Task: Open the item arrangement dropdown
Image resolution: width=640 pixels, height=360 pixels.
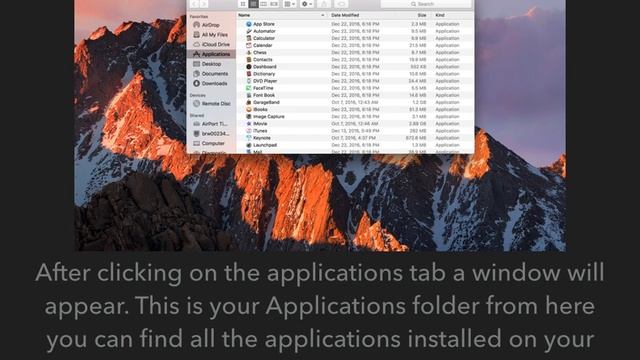Action: [x=289, y=4]
